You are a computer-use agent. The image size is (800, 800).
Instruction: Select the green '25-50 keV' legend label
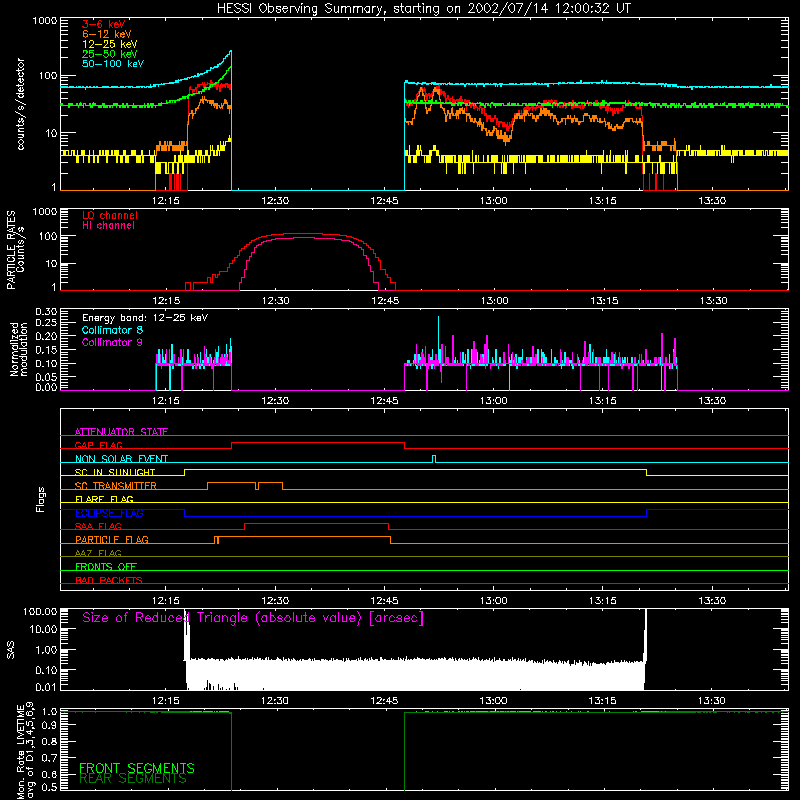click(109, 54)
